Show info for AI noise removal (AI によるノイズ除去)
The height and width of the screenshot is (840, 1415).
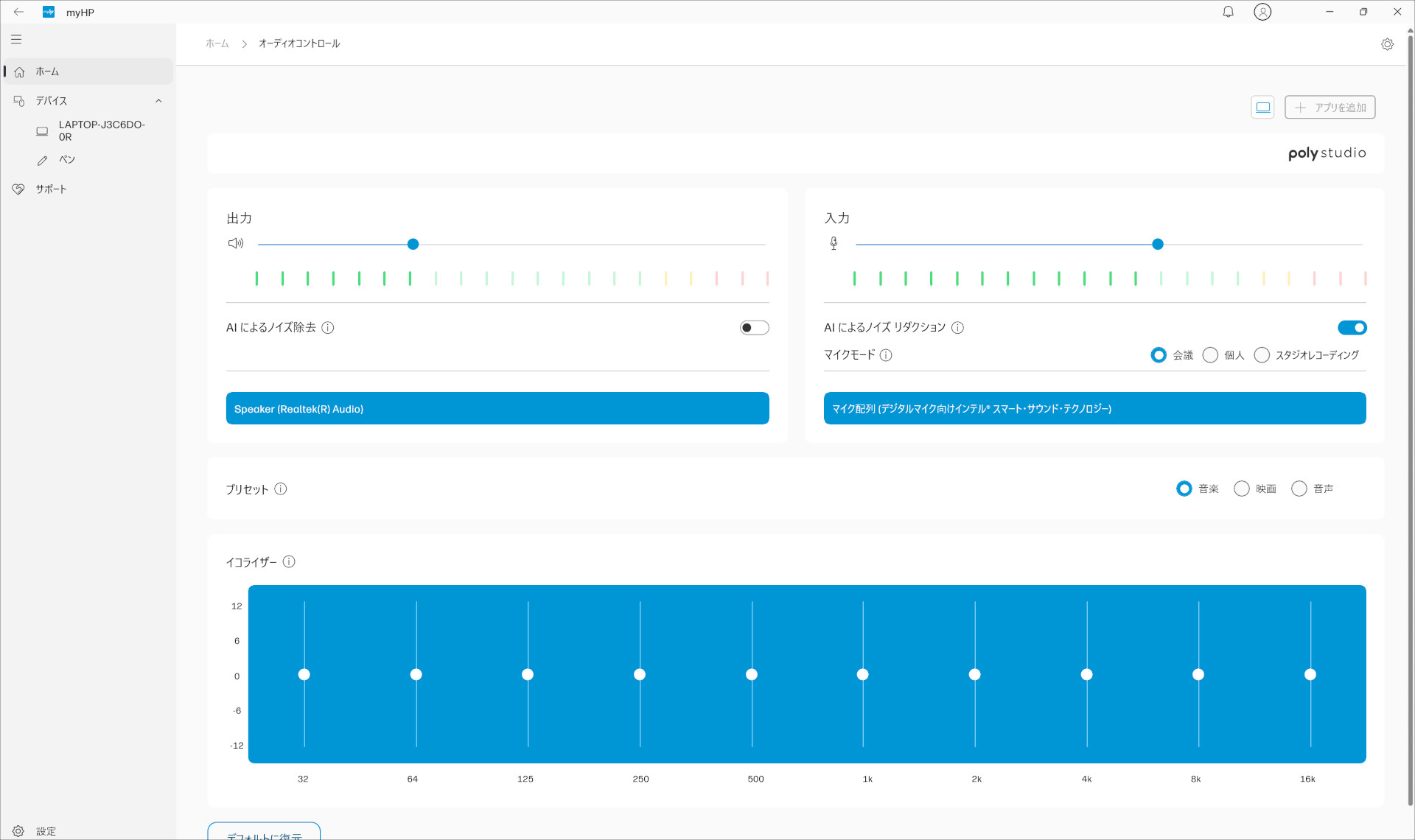click(328, 328)
